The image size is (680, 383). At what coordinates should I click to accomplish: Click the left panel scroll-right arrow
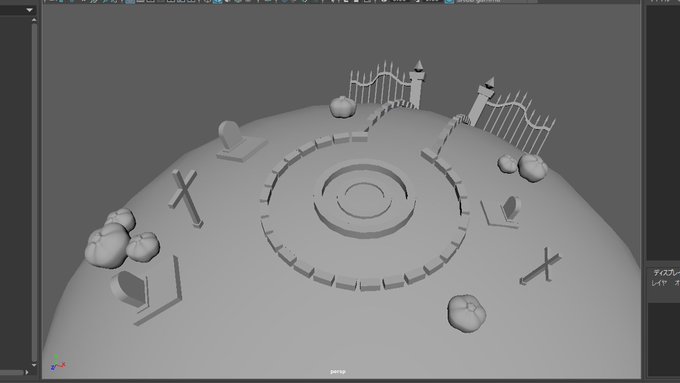click(x=27, y=372)
